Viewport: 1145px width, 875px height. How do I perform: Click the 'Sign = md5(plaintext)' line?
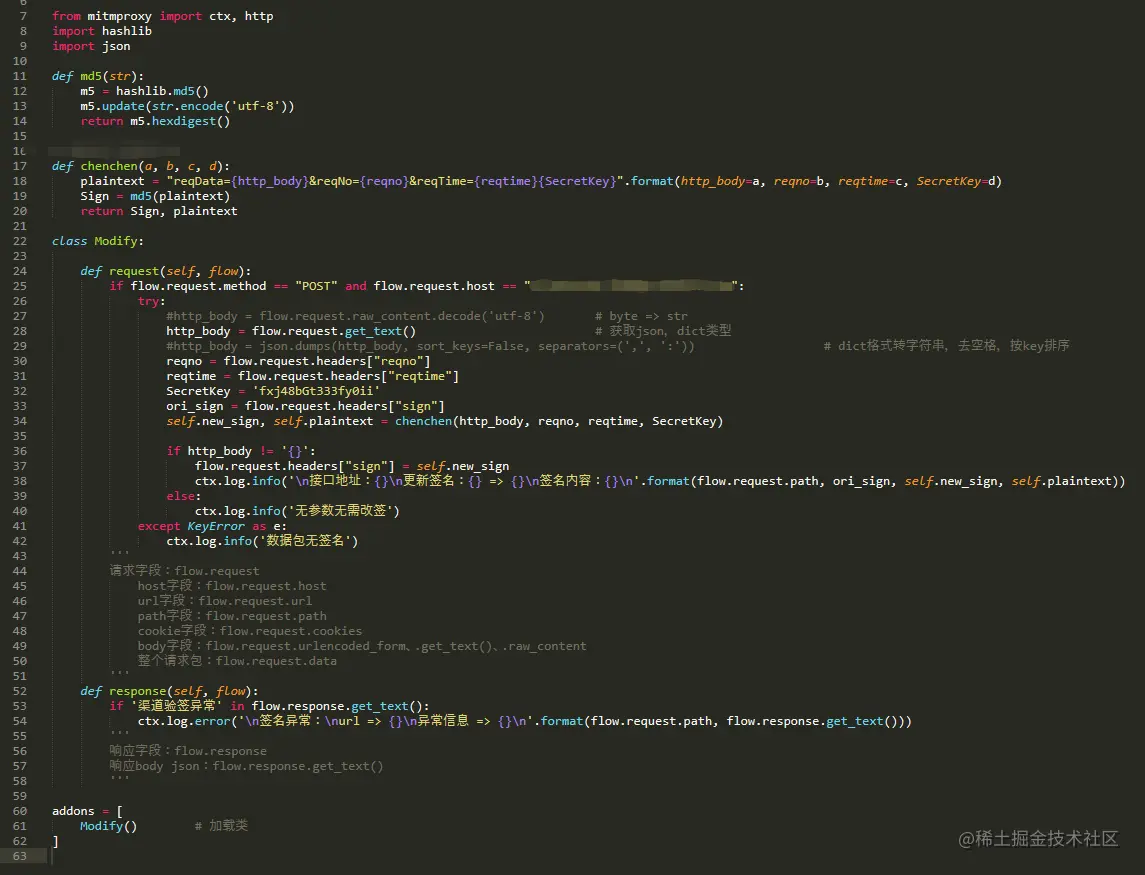[155, 196]
